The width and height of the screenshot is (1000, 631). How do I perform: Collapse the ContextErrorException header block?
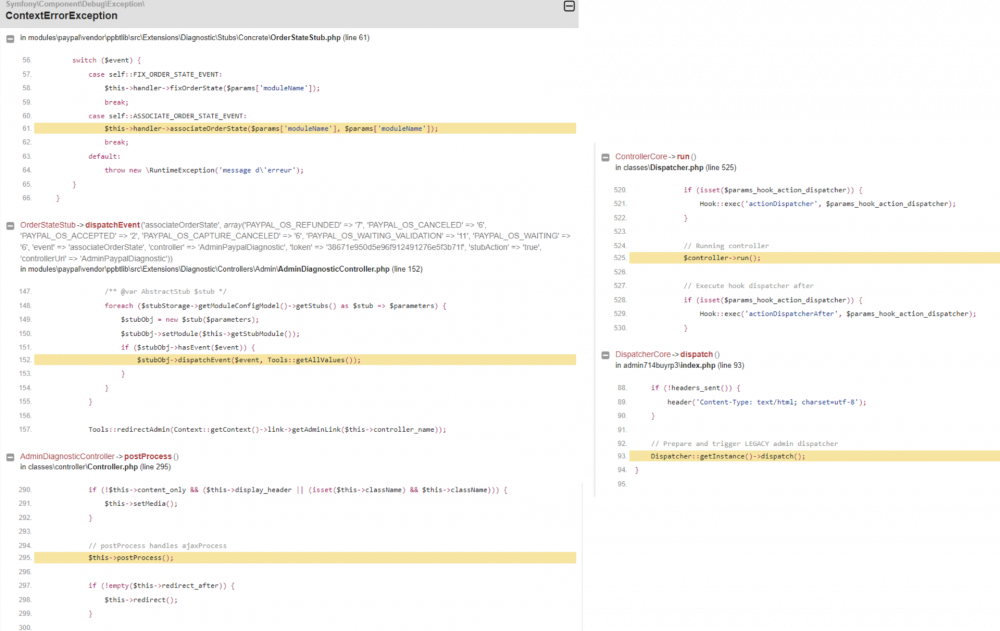[x=569, y=6]
